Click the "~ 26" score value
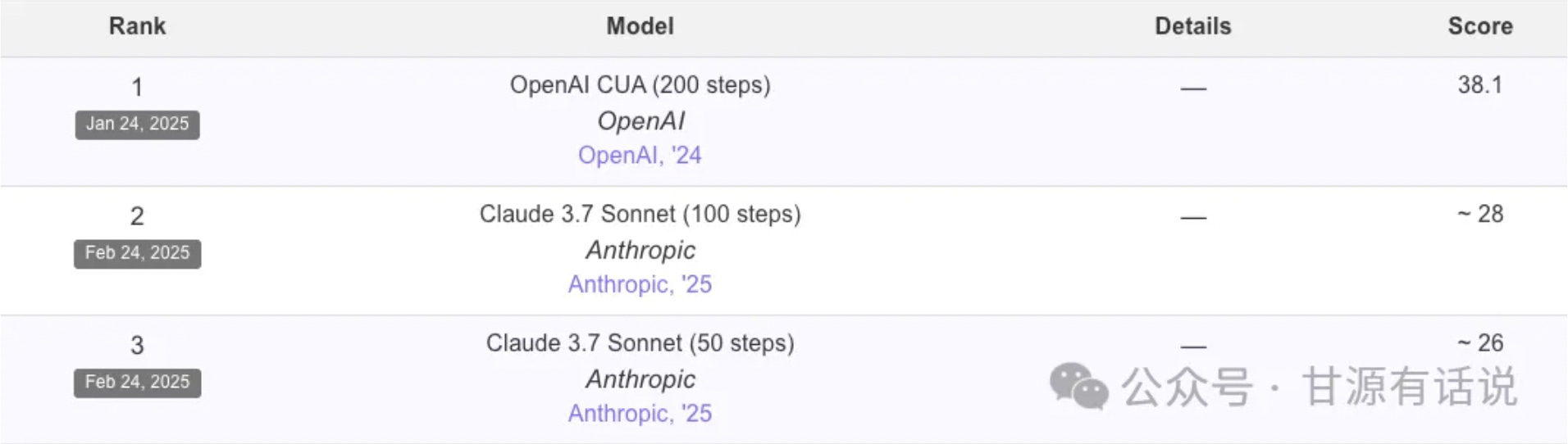 pos(1479,342)
